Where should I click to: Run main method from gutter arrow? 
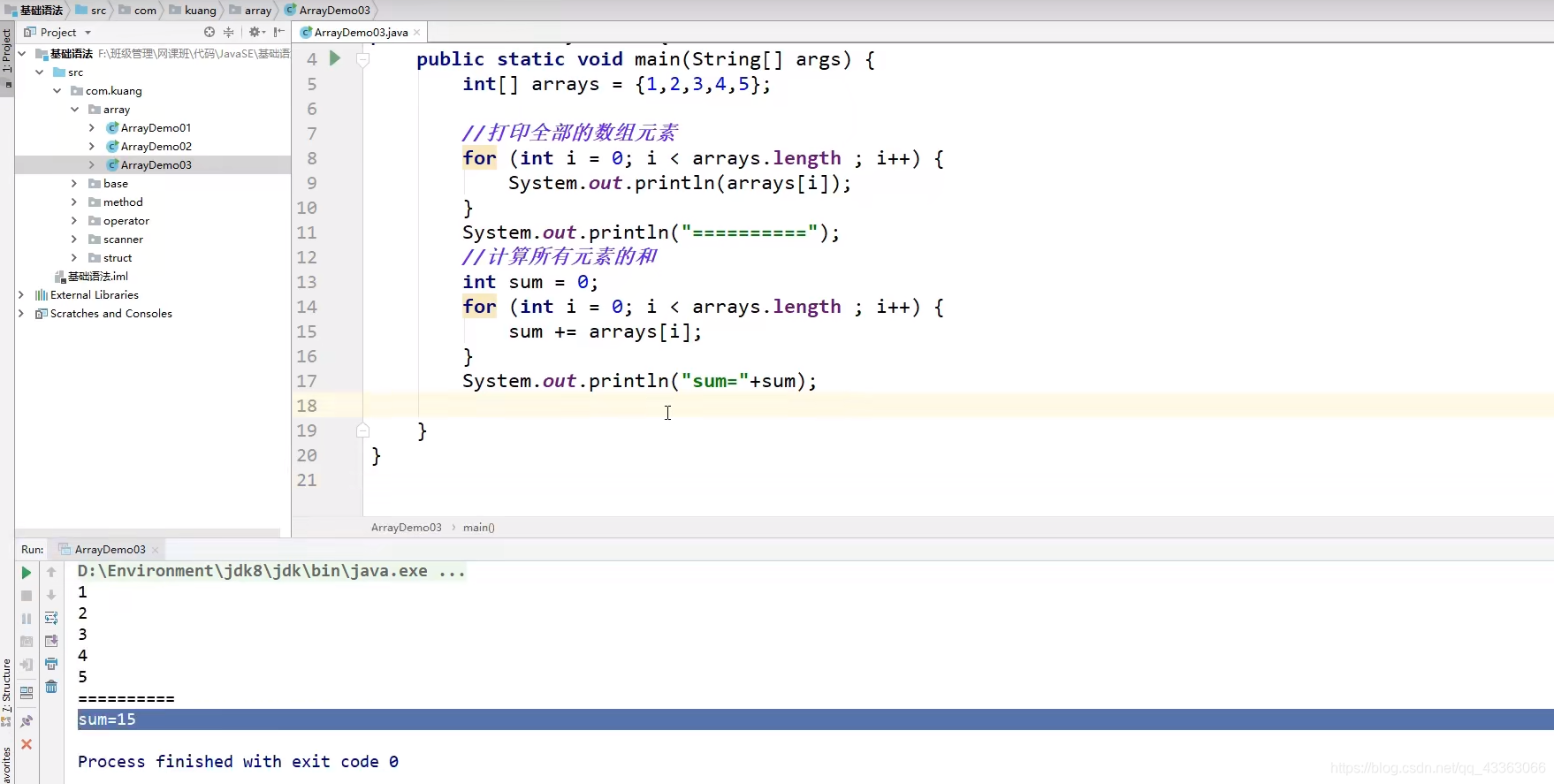coord(335,58)
